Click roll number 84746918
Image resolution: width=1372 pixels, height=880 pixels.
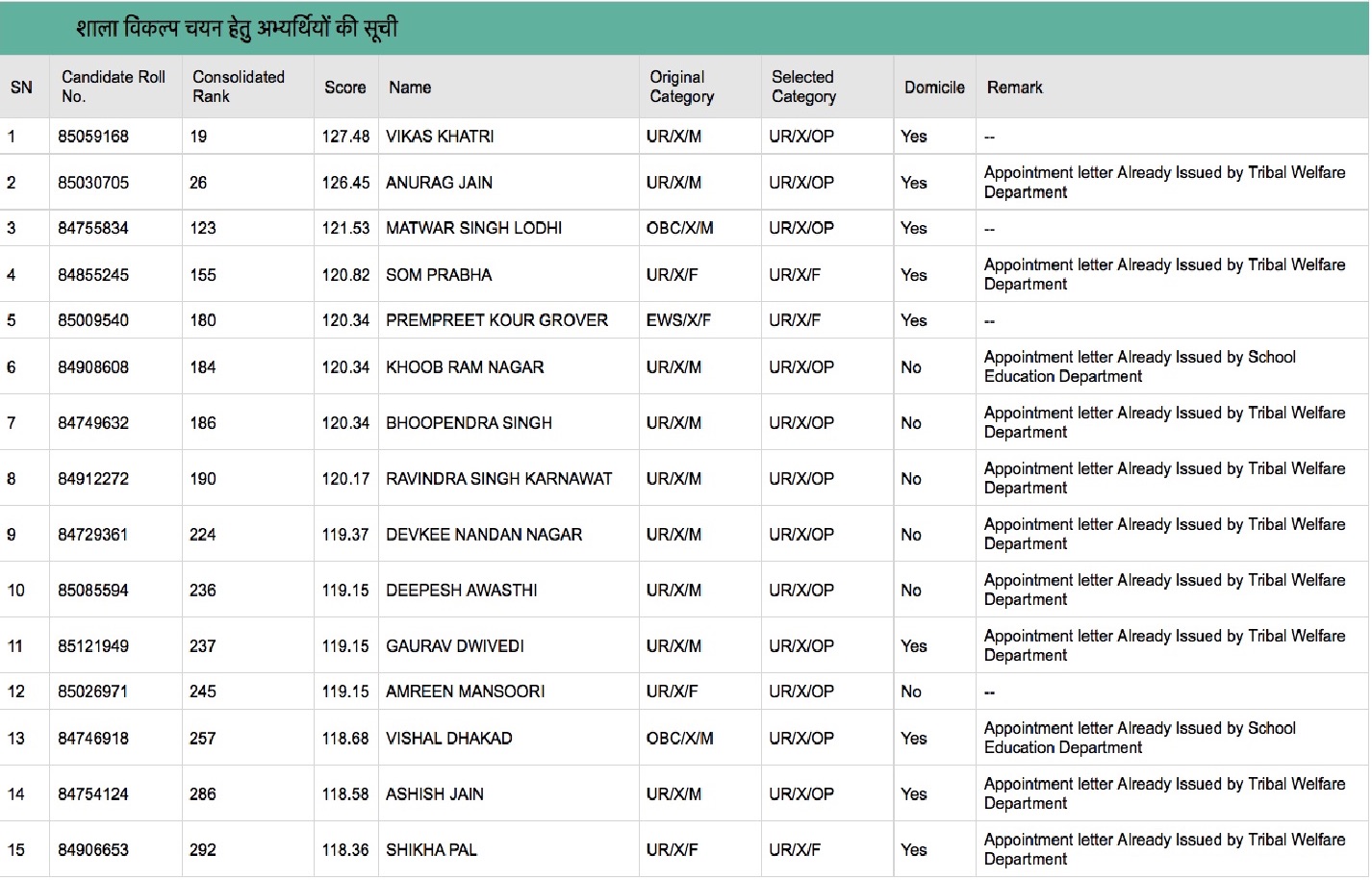[x=93, y=739]
